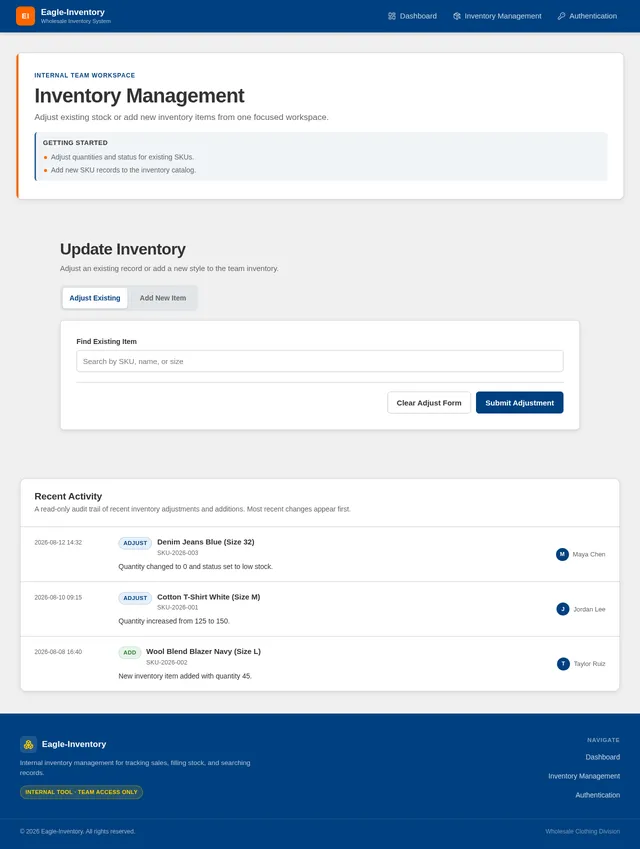The image size is (640, 849).
Task: Click the 2026-08-10 09:15 timestamp
Action: pyautogui.click(x=58, y=597)
